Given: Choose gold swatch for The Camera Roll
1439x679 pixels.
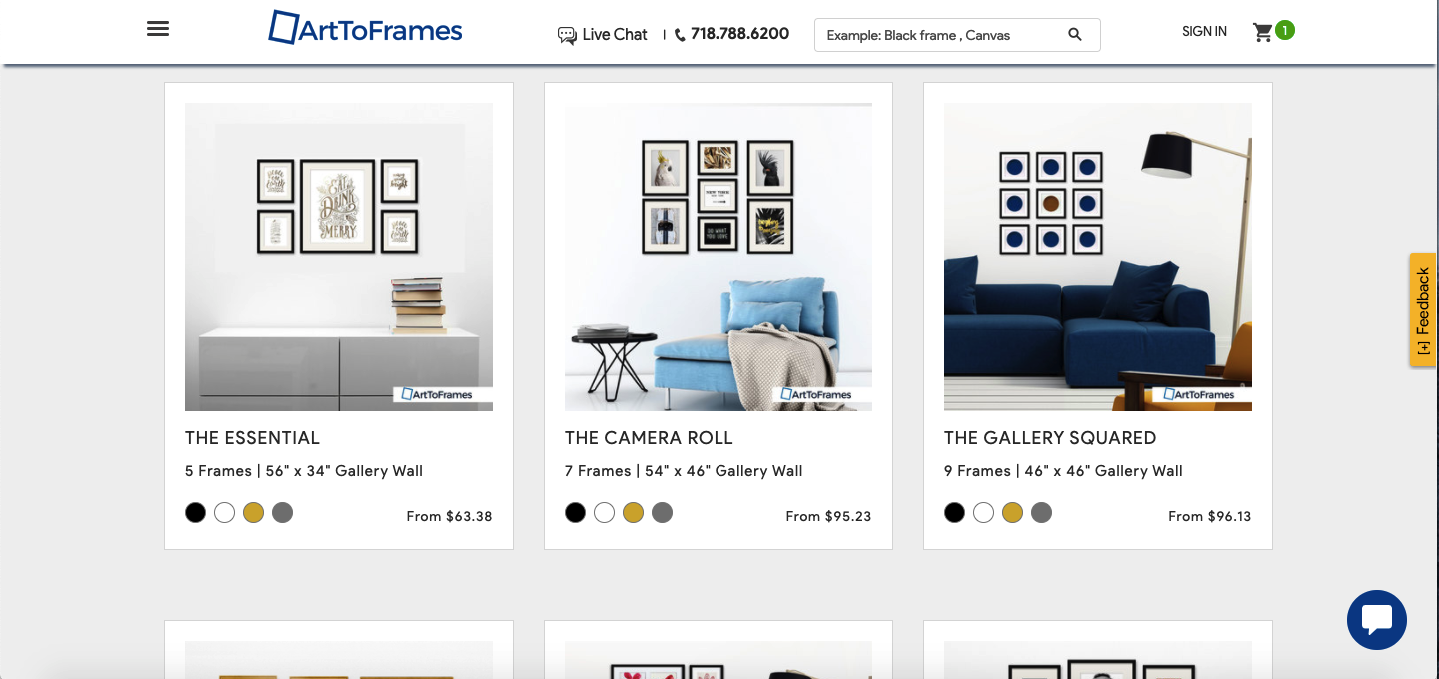Looking at the screenshot, I should 633,513.
